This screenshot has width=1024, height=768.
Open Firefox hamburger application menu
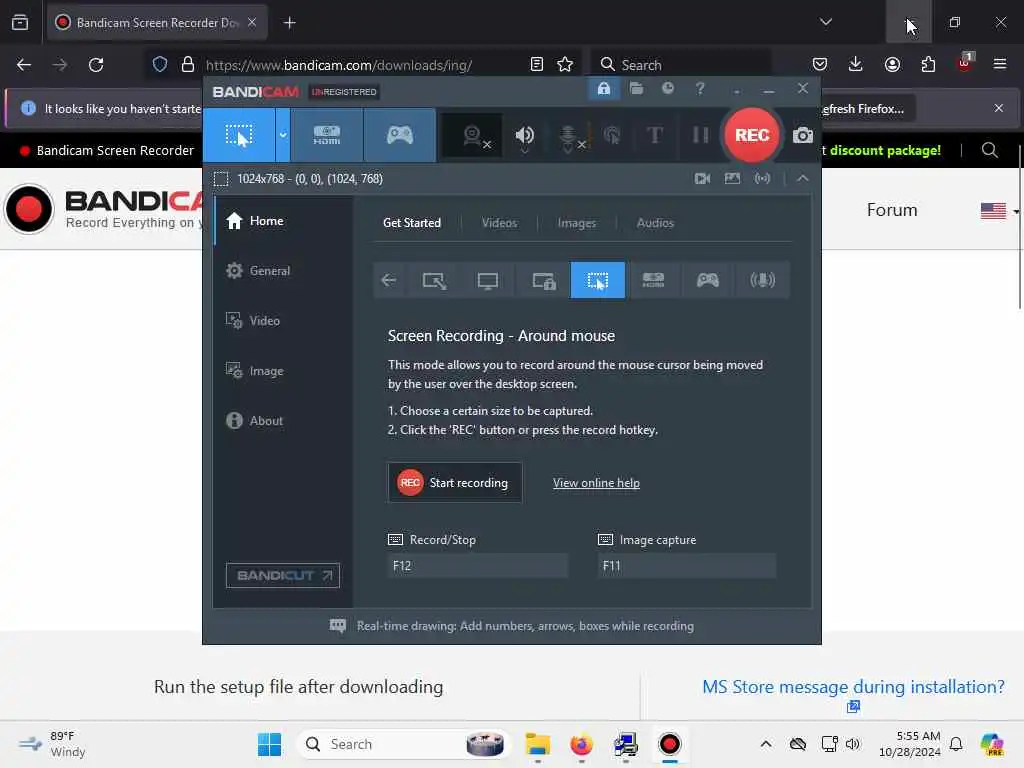click(999, 65)
